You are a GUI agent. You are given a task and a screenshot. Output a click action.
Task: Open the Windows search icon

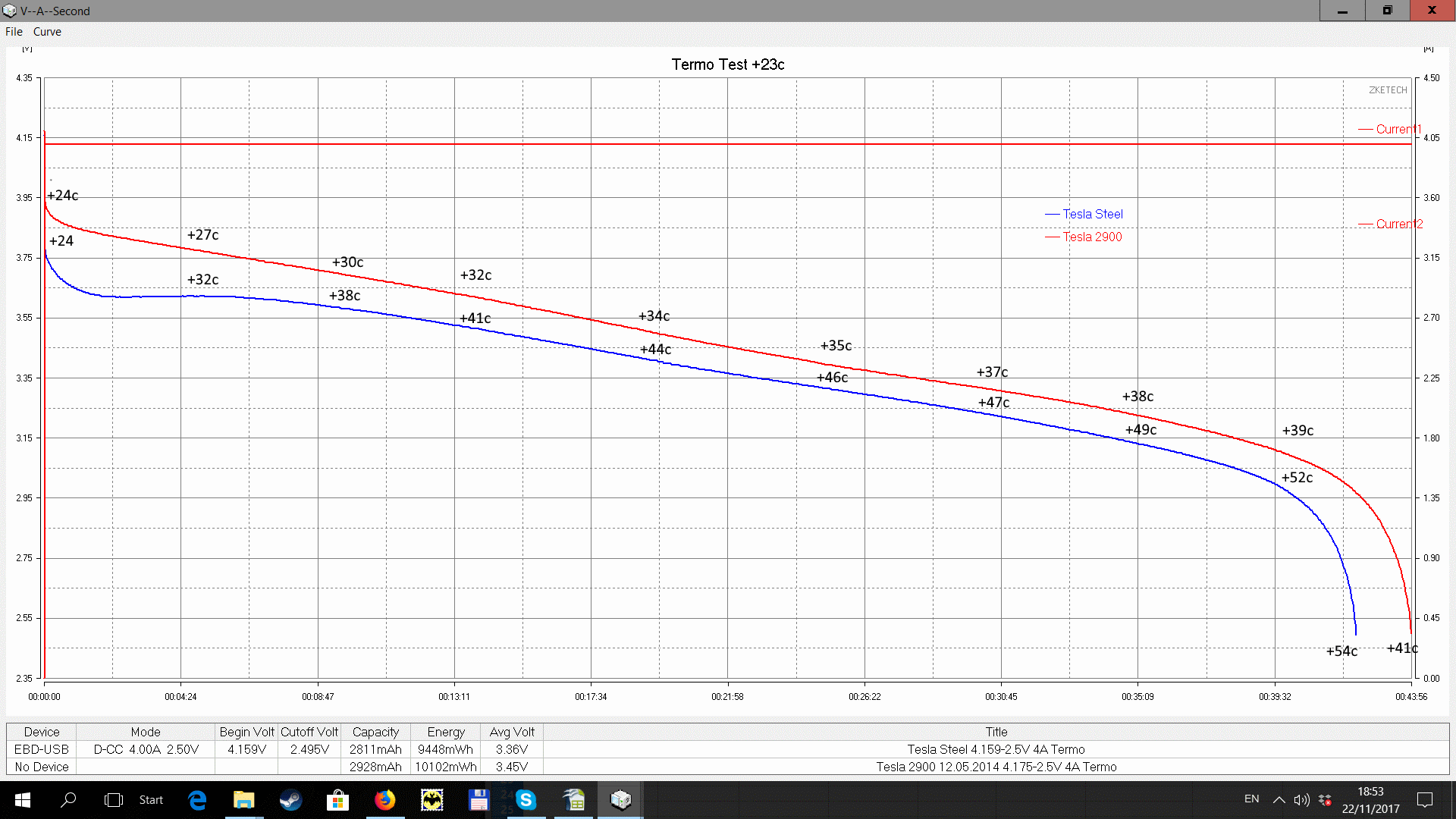[68, 800]
